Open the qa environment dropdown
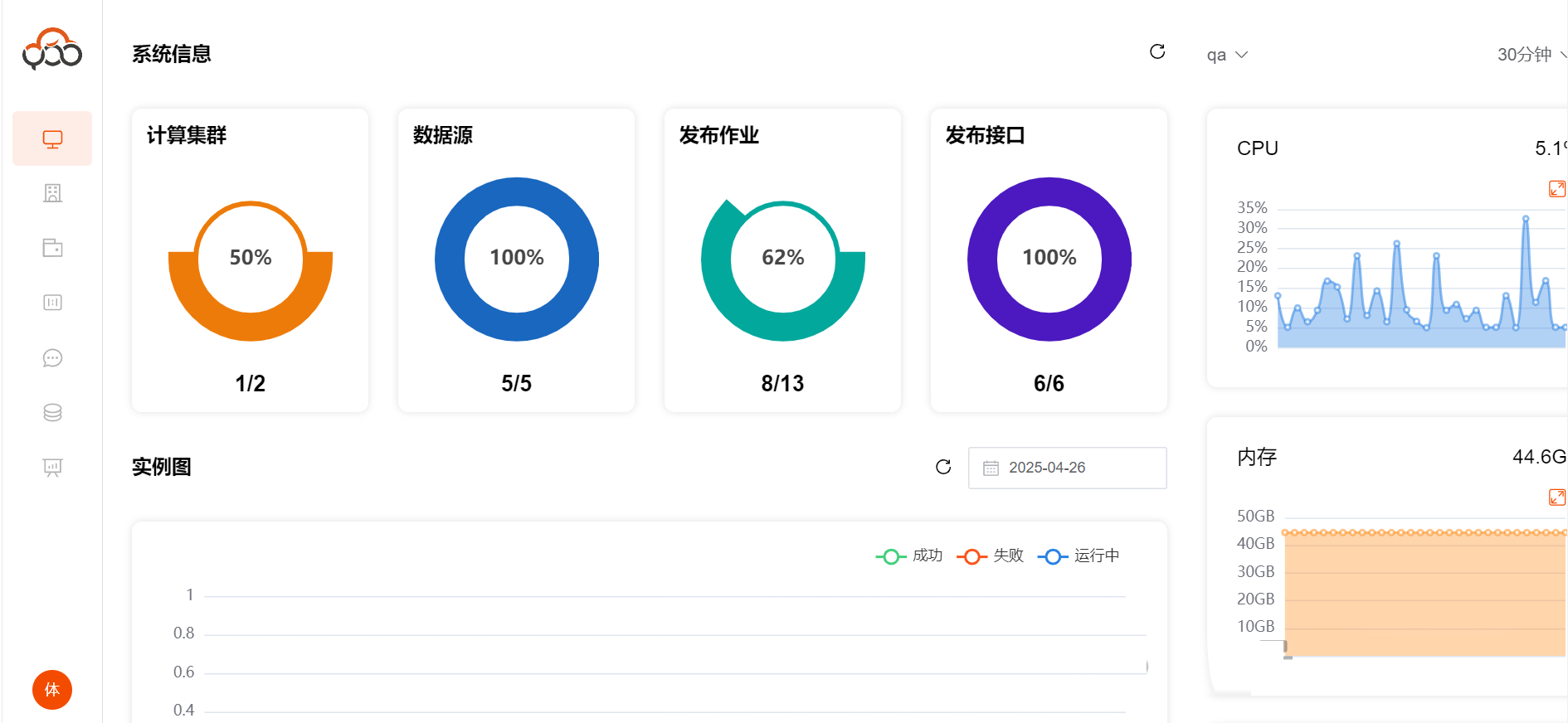 [1227, 55]
